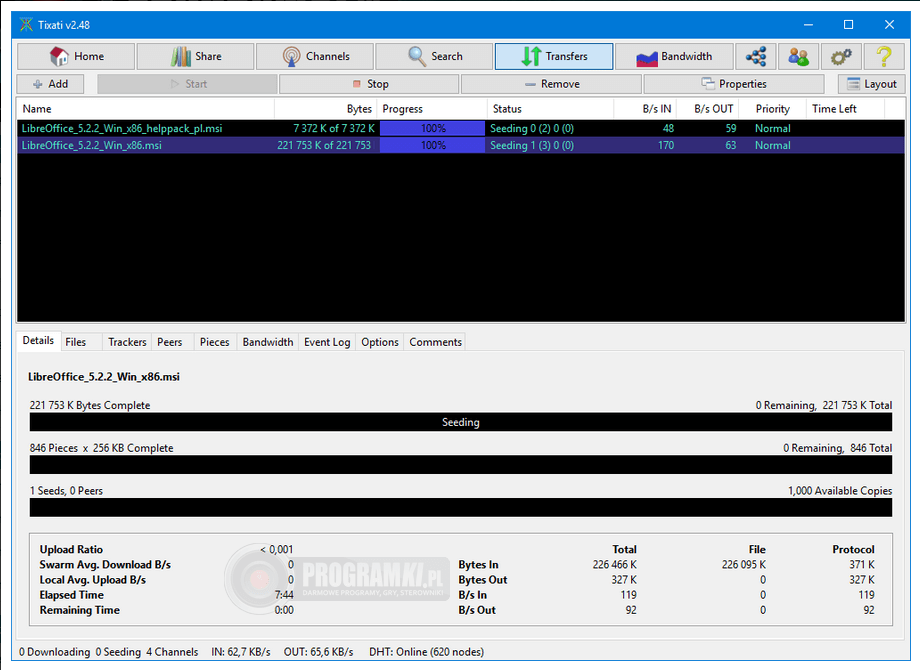920x670 pixels.
Task: Click the Seeding bytes progress bar
Action: tap(461, 422)
